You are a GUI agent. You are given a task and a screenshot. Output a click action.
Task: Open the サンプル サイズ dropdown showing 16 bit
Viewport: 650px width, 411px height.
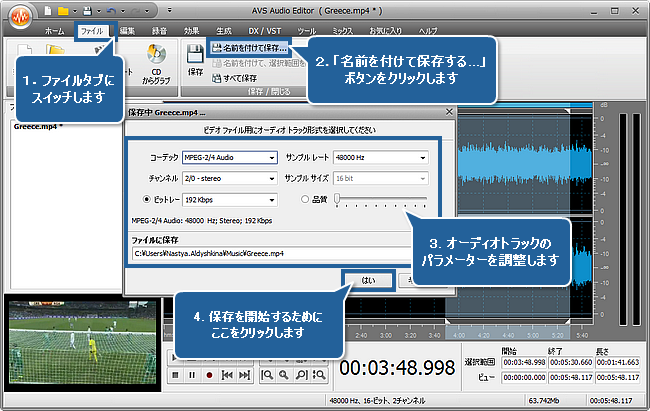pyautogui.click(x=381, y=178)
